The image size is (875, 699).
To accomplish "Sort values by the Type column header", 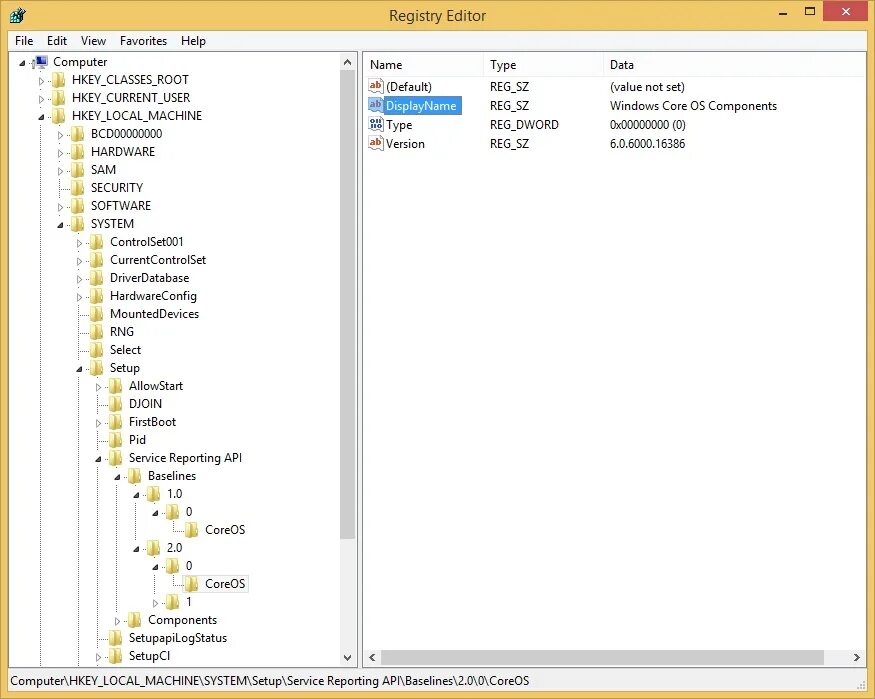I will [543, 65].
